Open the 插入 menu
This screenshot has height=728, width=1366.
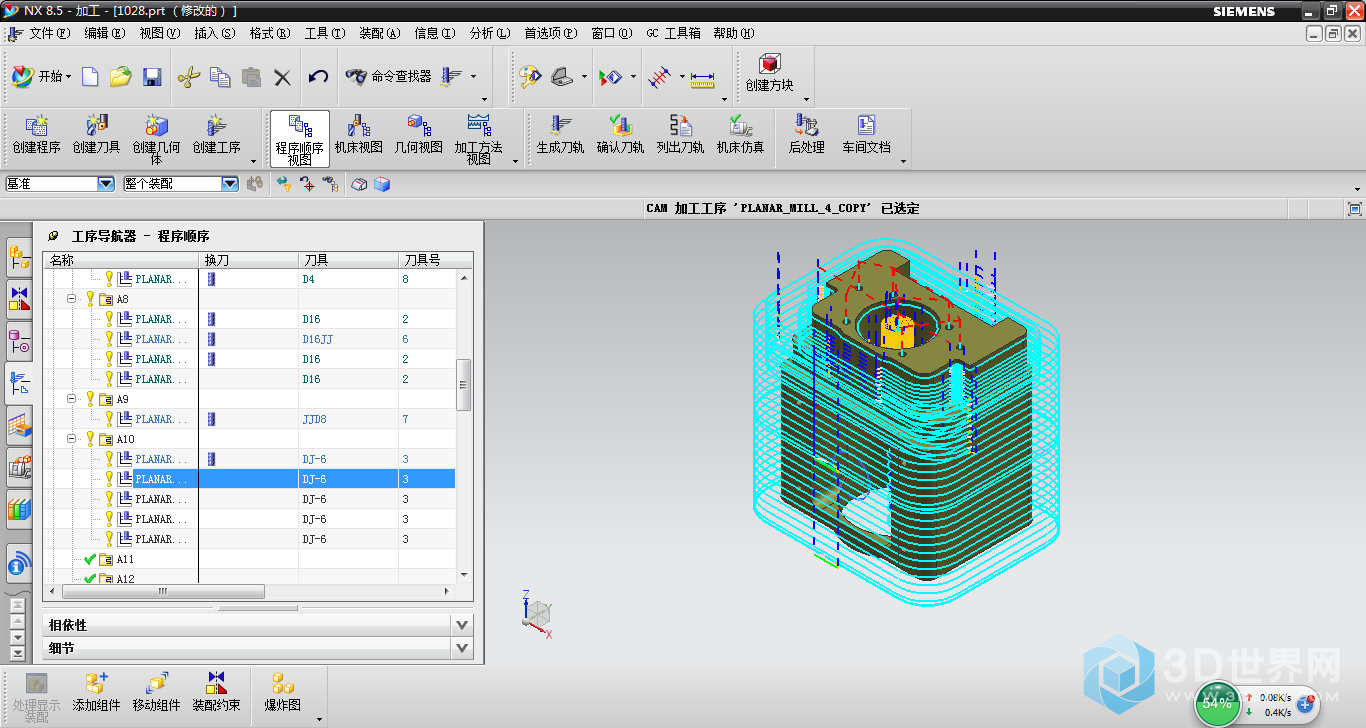point(214,33)
